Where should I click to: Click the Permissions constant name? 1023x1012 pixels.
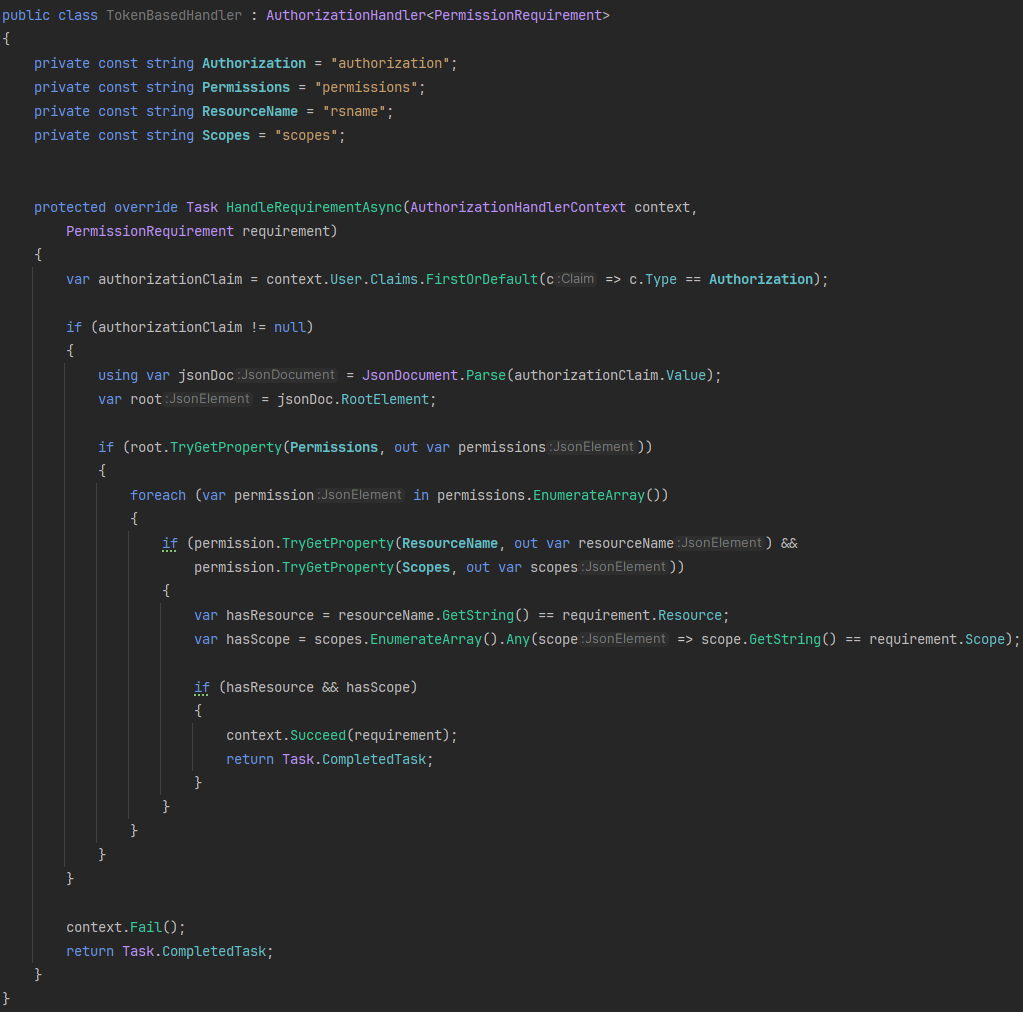coord(245,87)
